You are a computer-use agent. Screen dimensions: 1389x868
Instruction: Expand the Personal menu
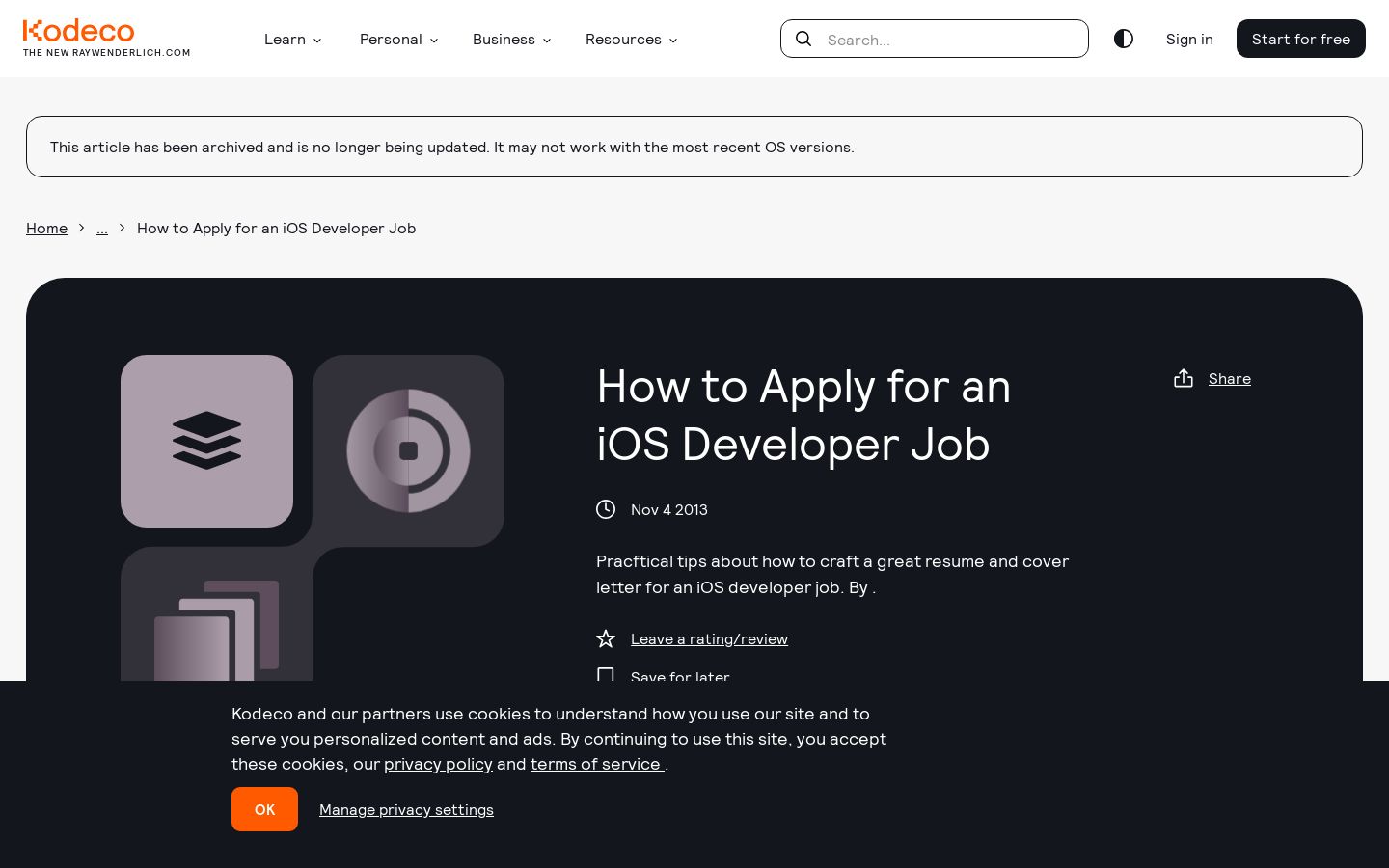(399, 40)
